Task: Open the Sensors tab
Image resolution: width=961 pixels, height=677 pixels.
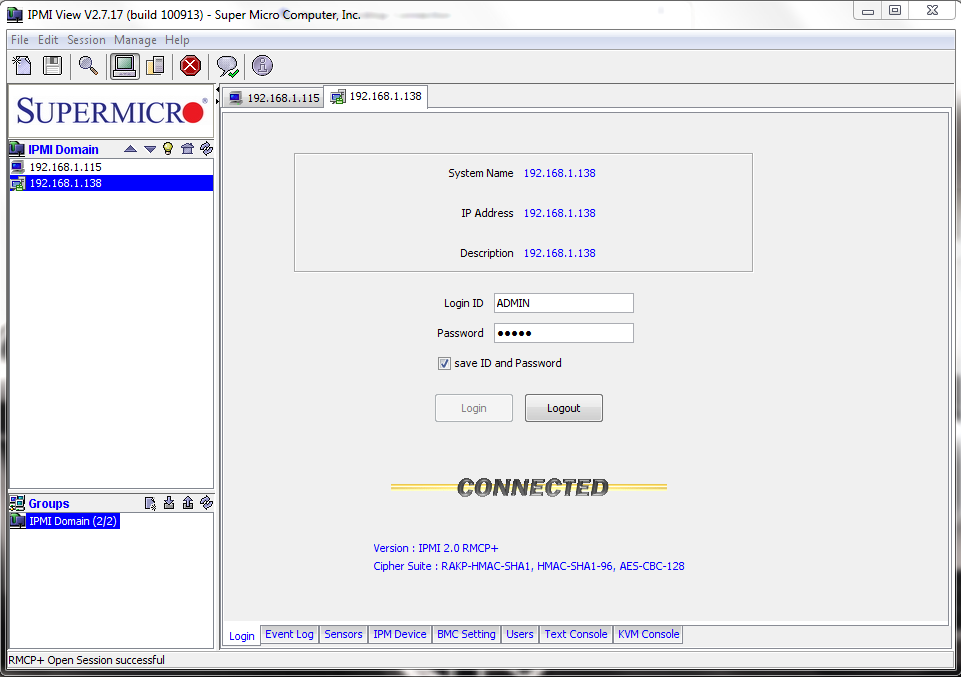Action: (x=343, y=634)
